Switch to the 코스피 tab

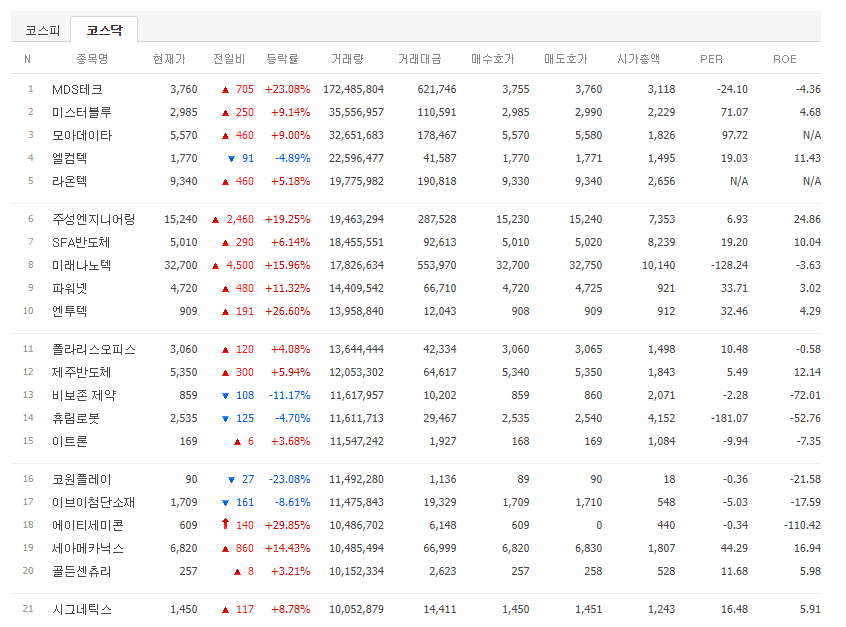(42, 30)
